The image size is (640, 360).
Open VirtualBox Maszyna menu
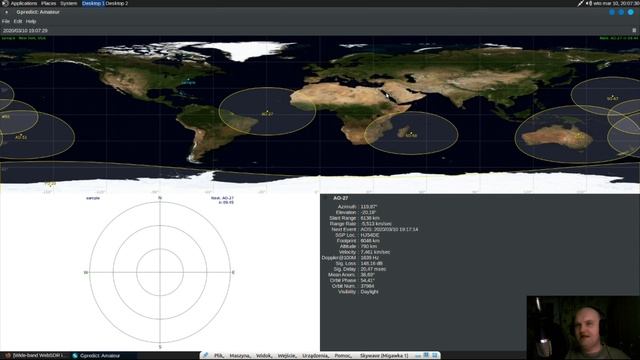(240, 356)
